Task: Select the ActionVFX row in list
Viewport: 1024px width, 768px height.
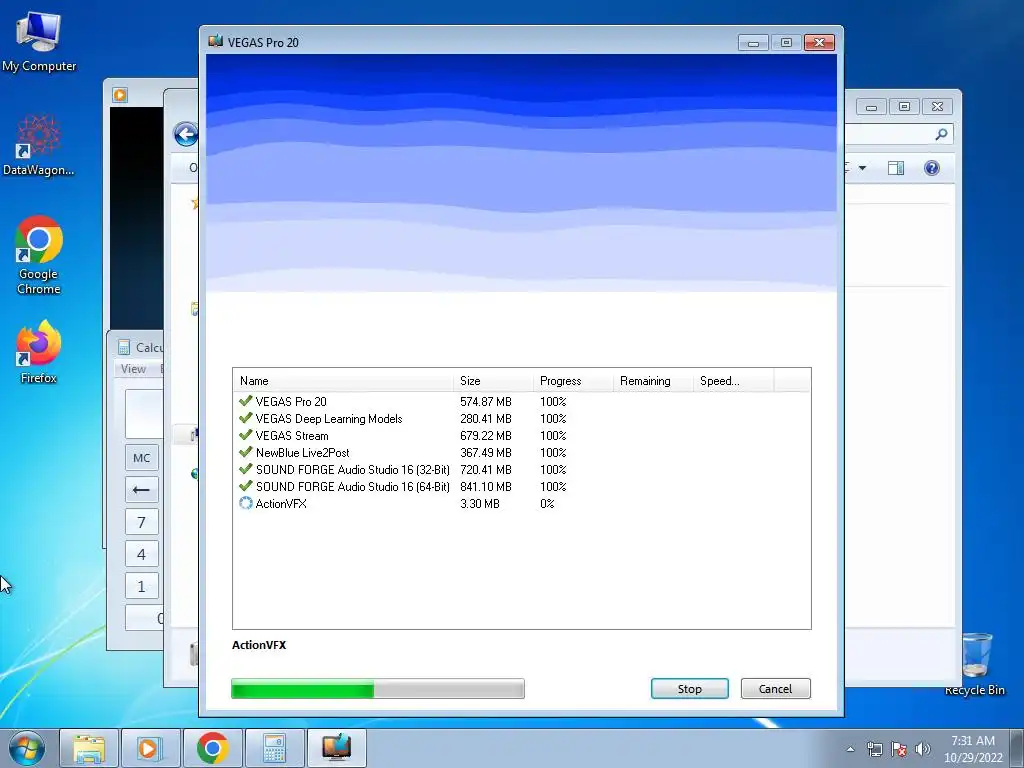Action: coord(521,504)
